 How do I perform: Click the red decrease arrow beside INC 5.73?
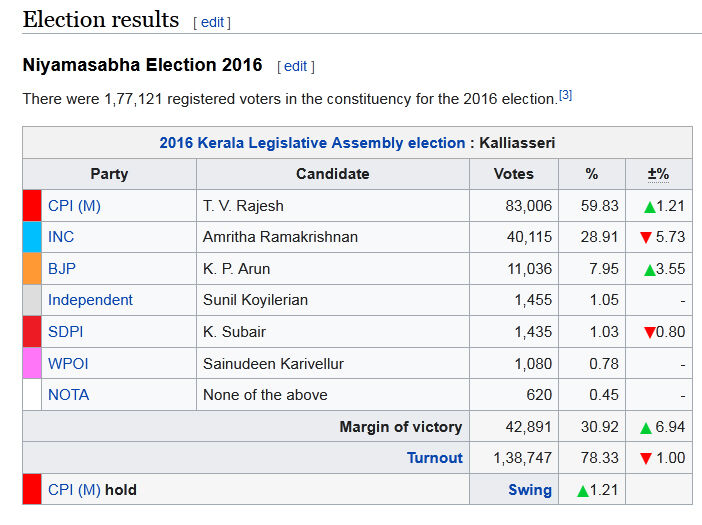646,238
